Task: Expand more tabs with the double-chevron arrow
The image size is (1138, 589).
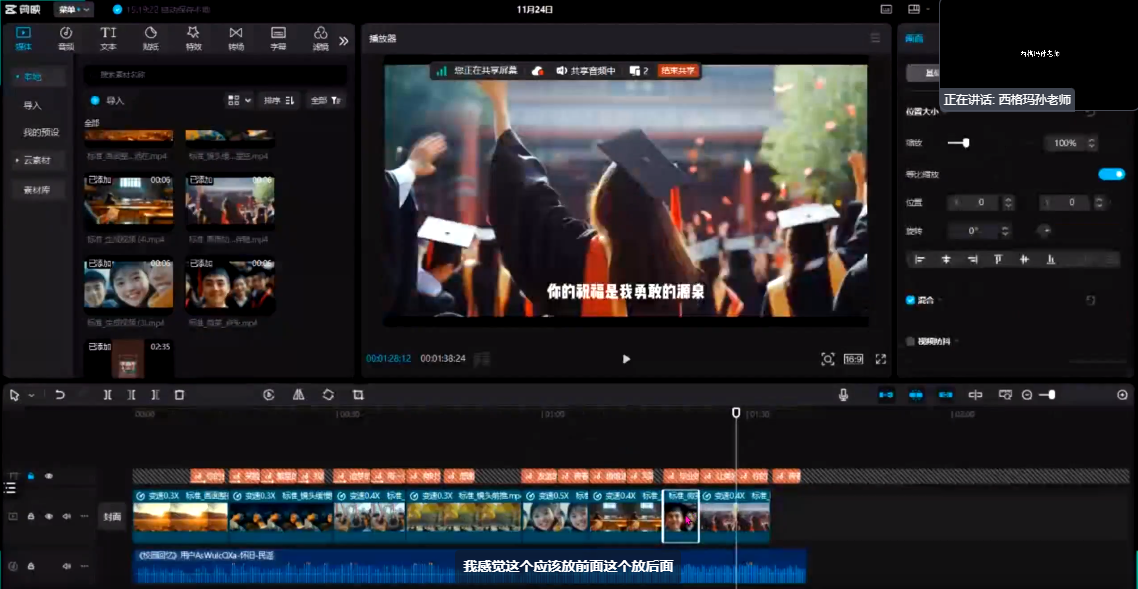Action: [343, 41]
